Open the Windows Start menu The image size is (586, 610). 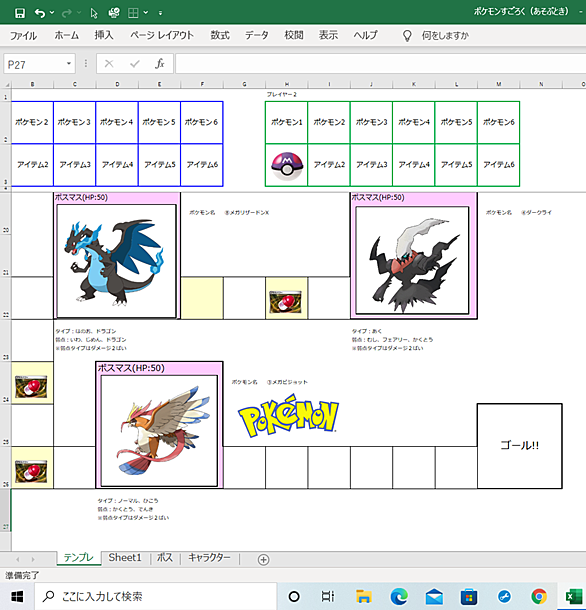click(17, 596)
